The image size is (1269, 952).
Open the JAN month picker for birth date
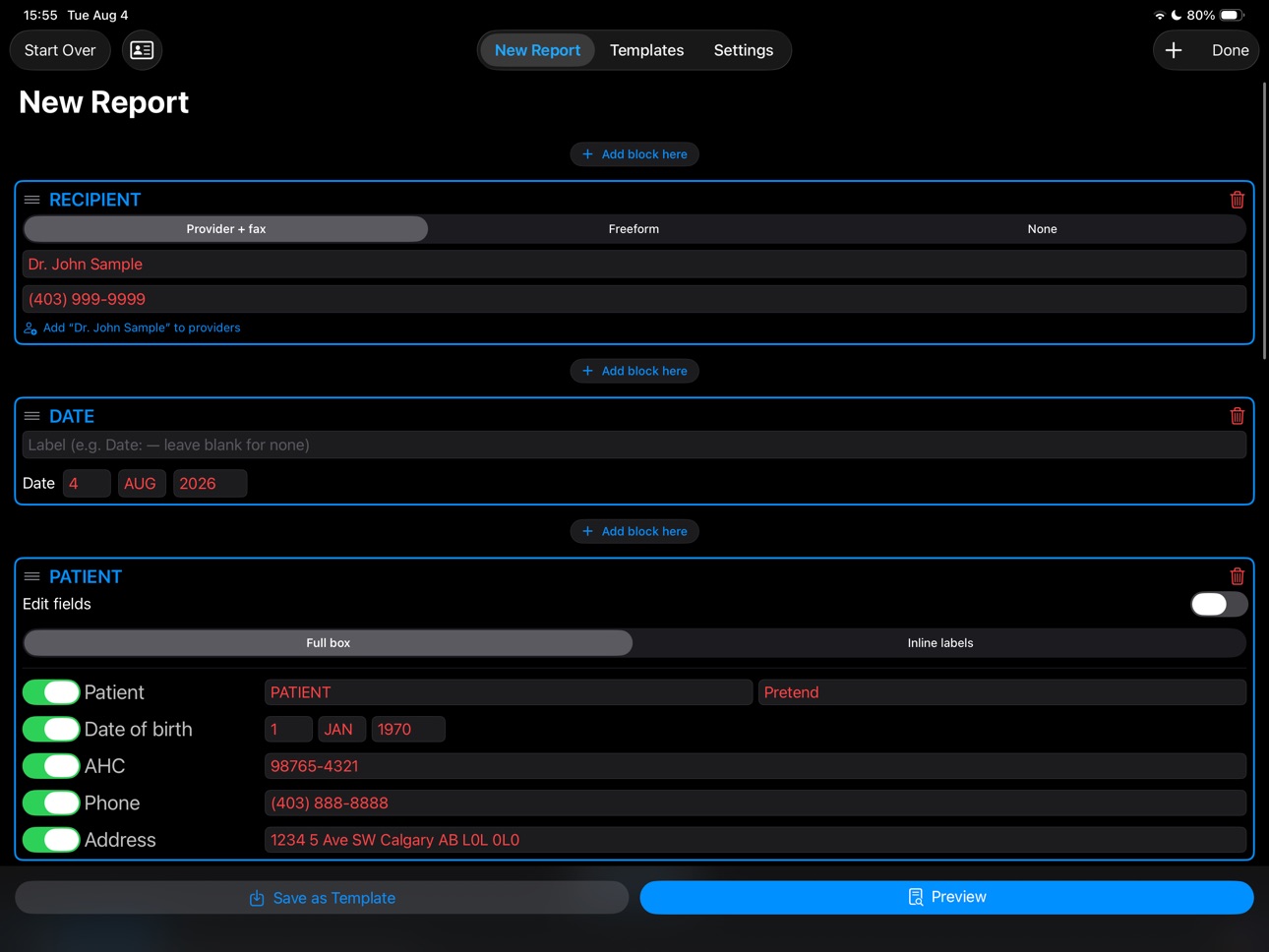(341, 729)
